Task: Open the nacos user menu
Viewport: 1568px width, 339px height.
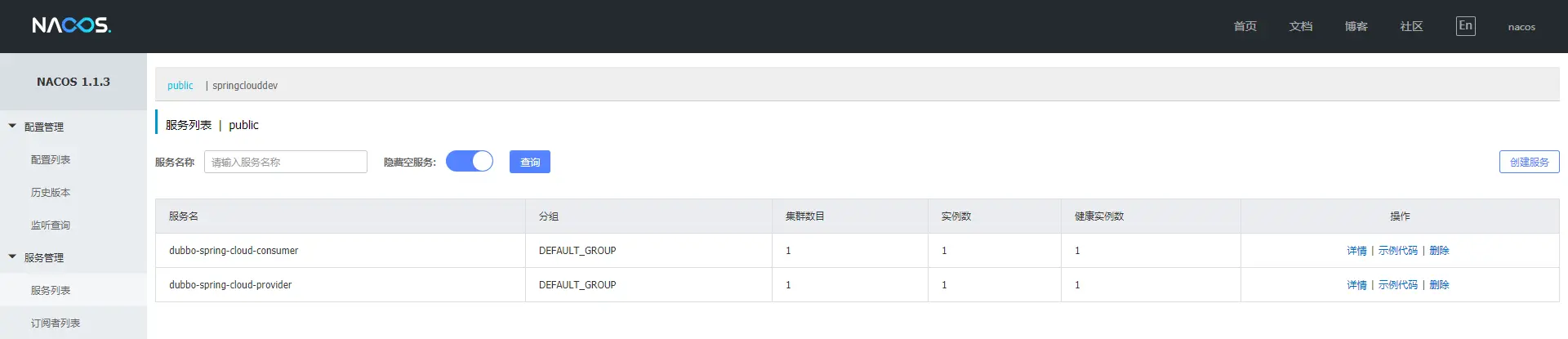Action: tap(1521, 27)
